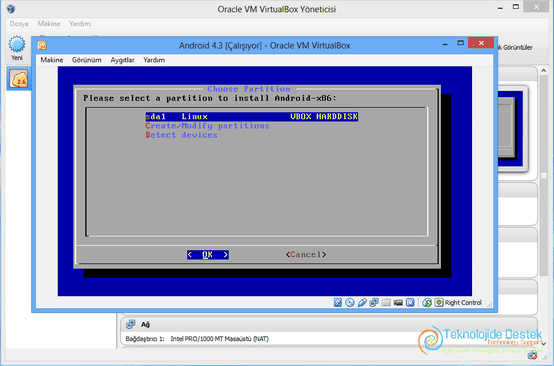Click the network adapter status icon
The height and width of the screenshot is (366, 554).
(x=374, y=302)
